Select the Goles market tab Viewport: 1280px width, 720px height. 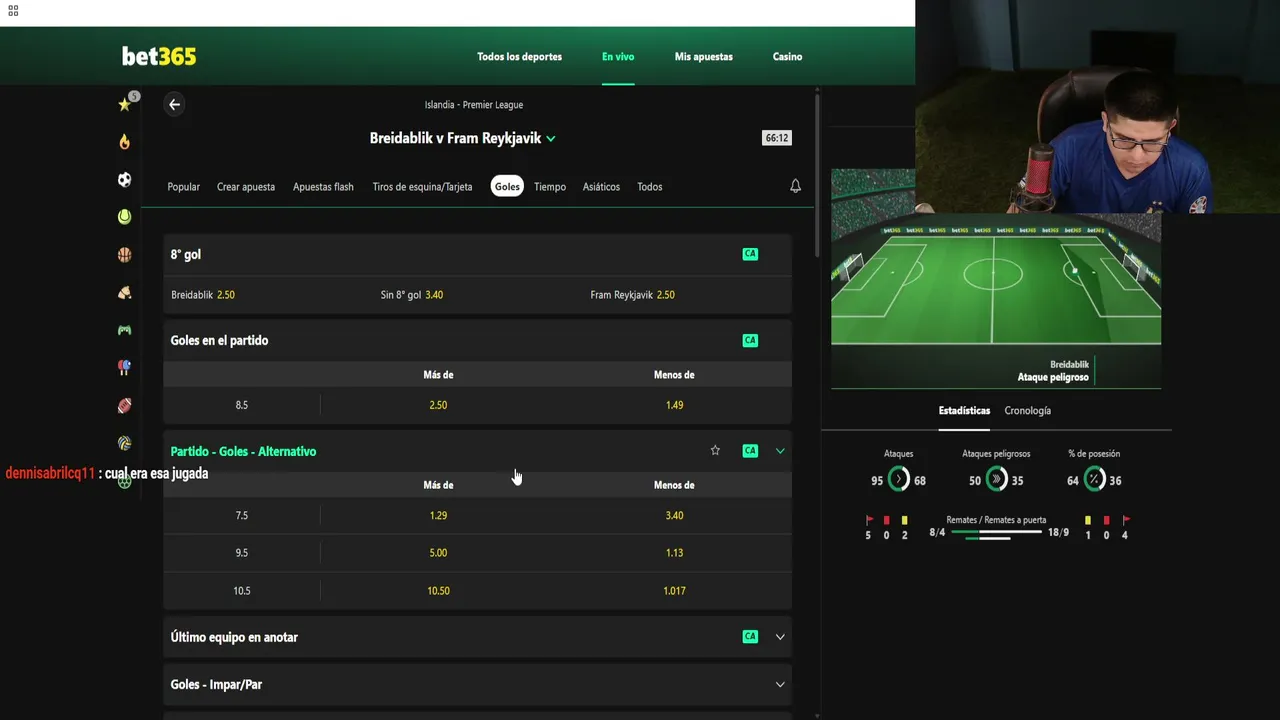click(x=507, y=187)
